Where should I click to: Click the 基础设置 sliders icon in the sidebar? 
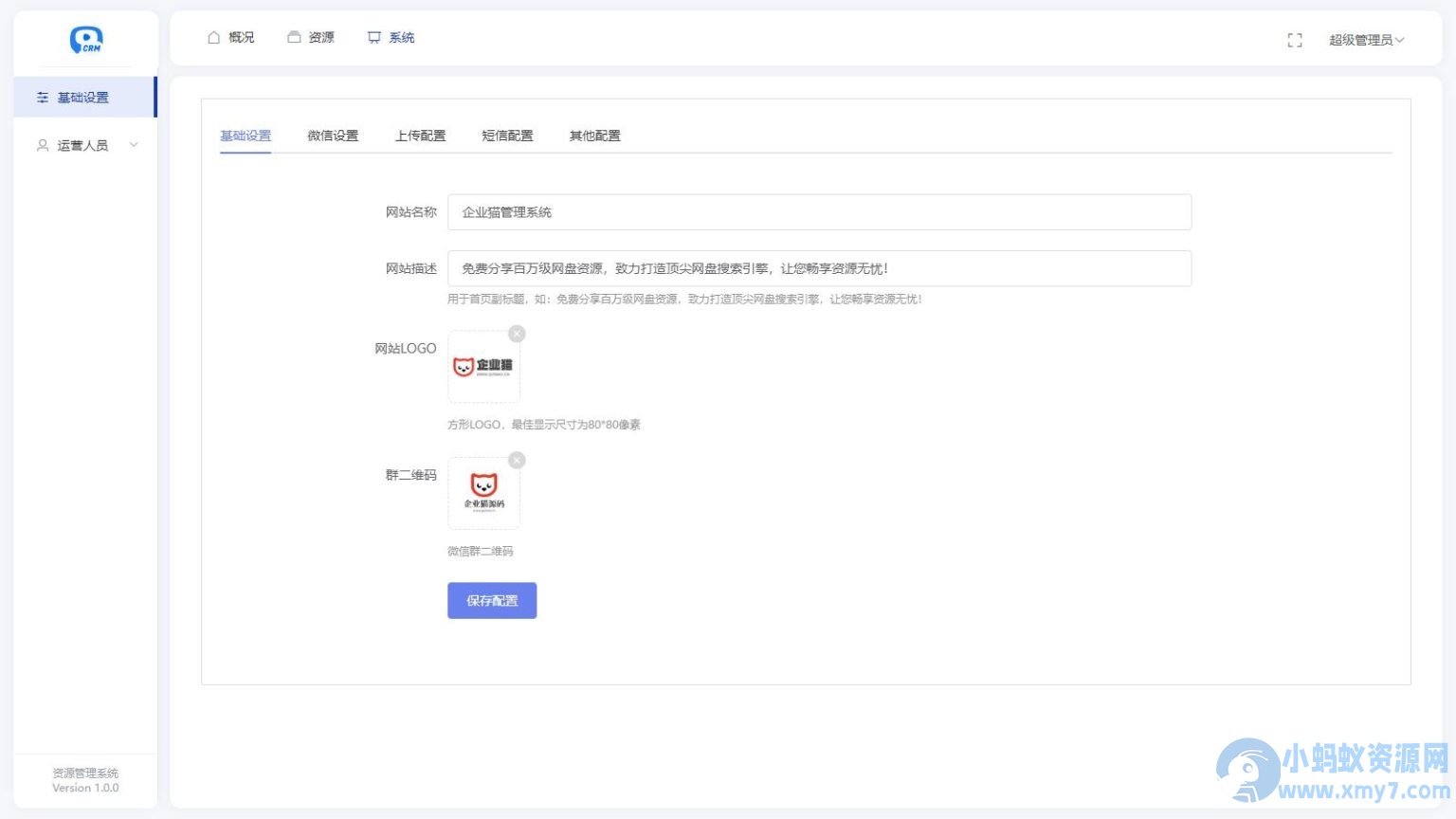pyautogui.click(x=43, y=98)
